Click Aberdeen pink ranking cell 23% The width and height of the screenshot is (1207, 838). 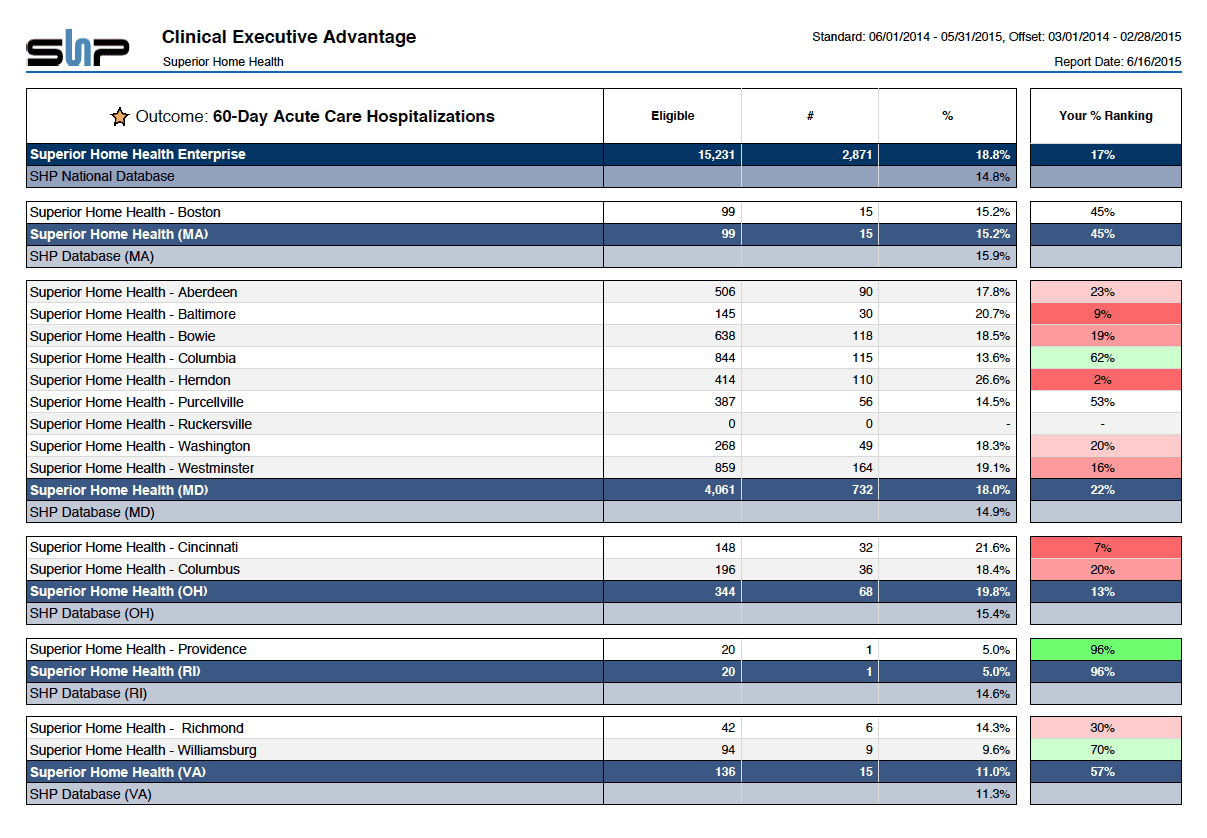point(1105,292)
